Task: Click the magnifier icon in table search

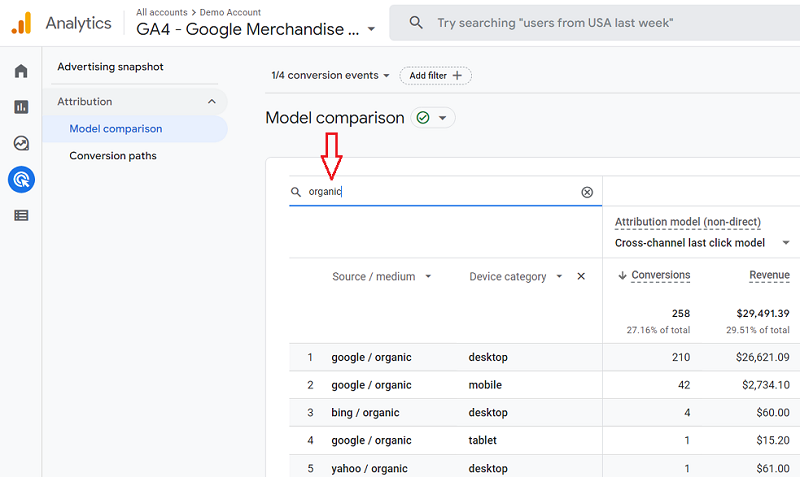Action: point(296,192)
